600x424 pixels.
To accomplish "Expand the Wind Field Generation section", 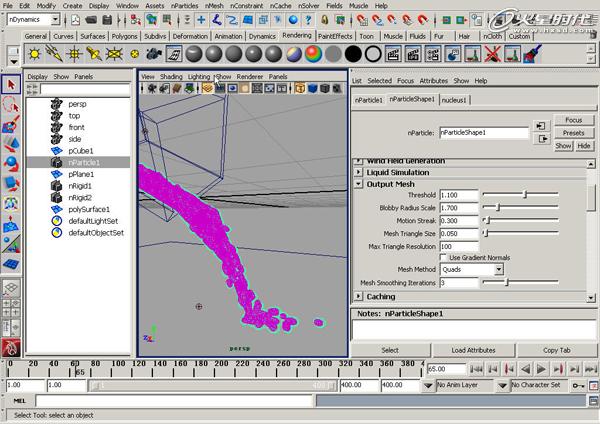I will [358, 161].
